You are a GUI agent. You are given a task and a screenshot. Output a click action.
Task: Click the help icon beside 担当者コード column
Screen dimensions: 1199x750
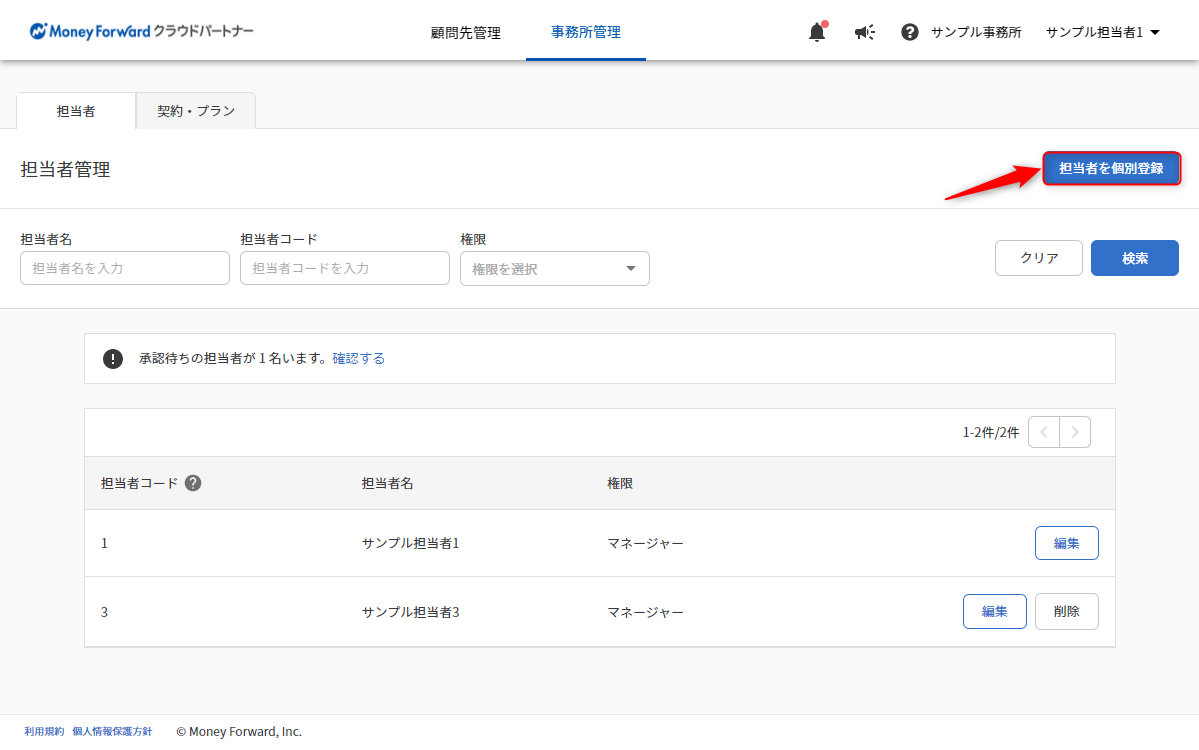point(193,483)
